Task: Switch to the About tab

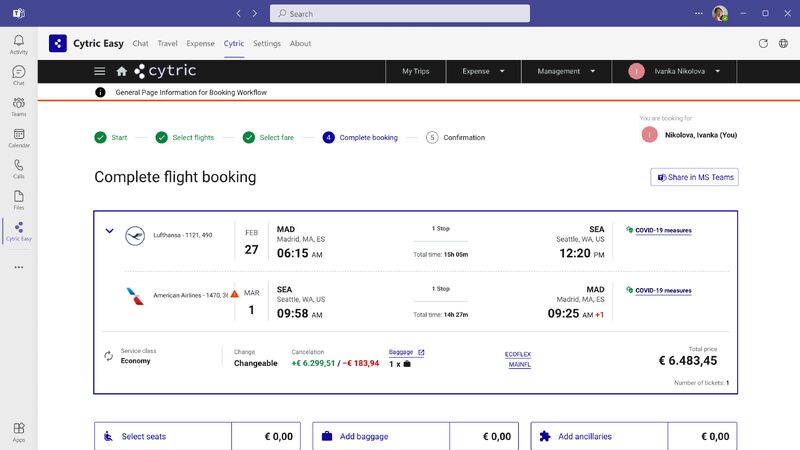Action: coord(300,43)
